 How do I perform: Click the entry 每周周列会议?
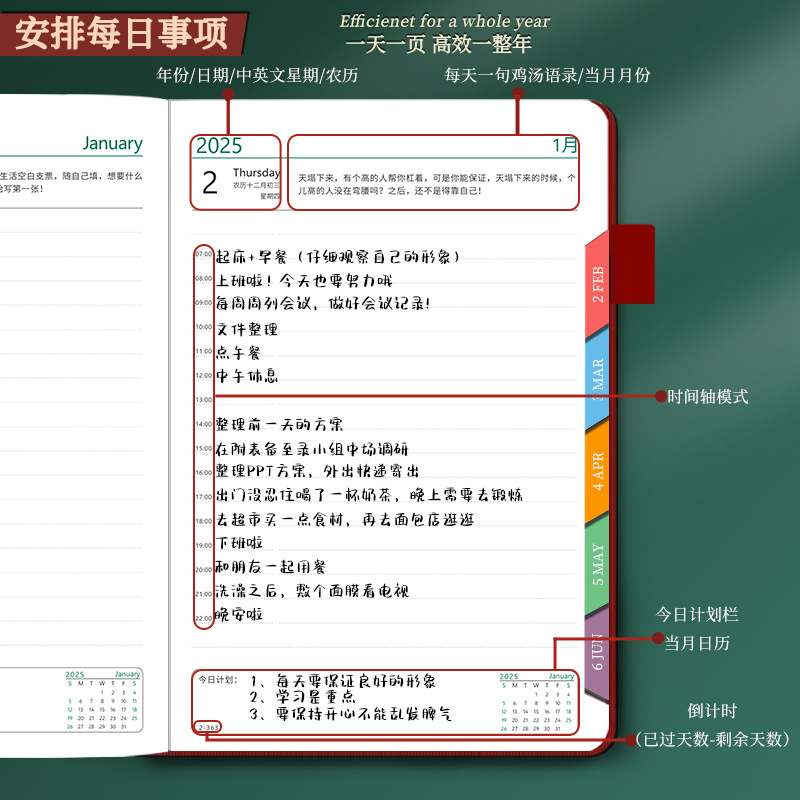(322, 304)
